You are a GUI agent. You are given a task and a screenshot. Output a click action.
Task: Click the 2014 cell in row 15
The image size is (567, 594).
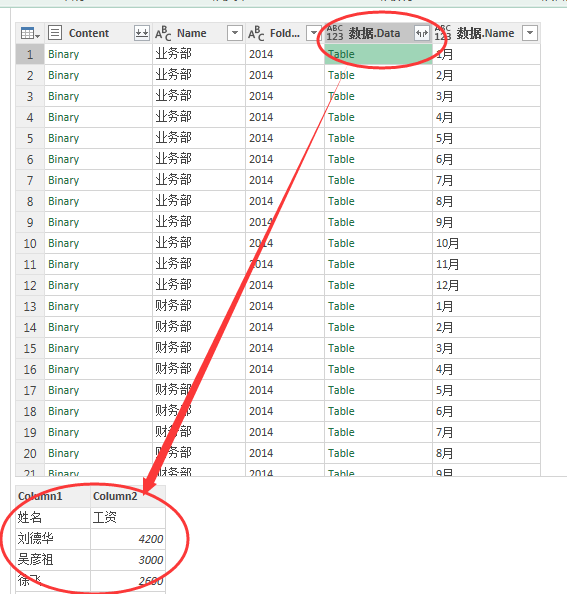[x=285, y=348]
